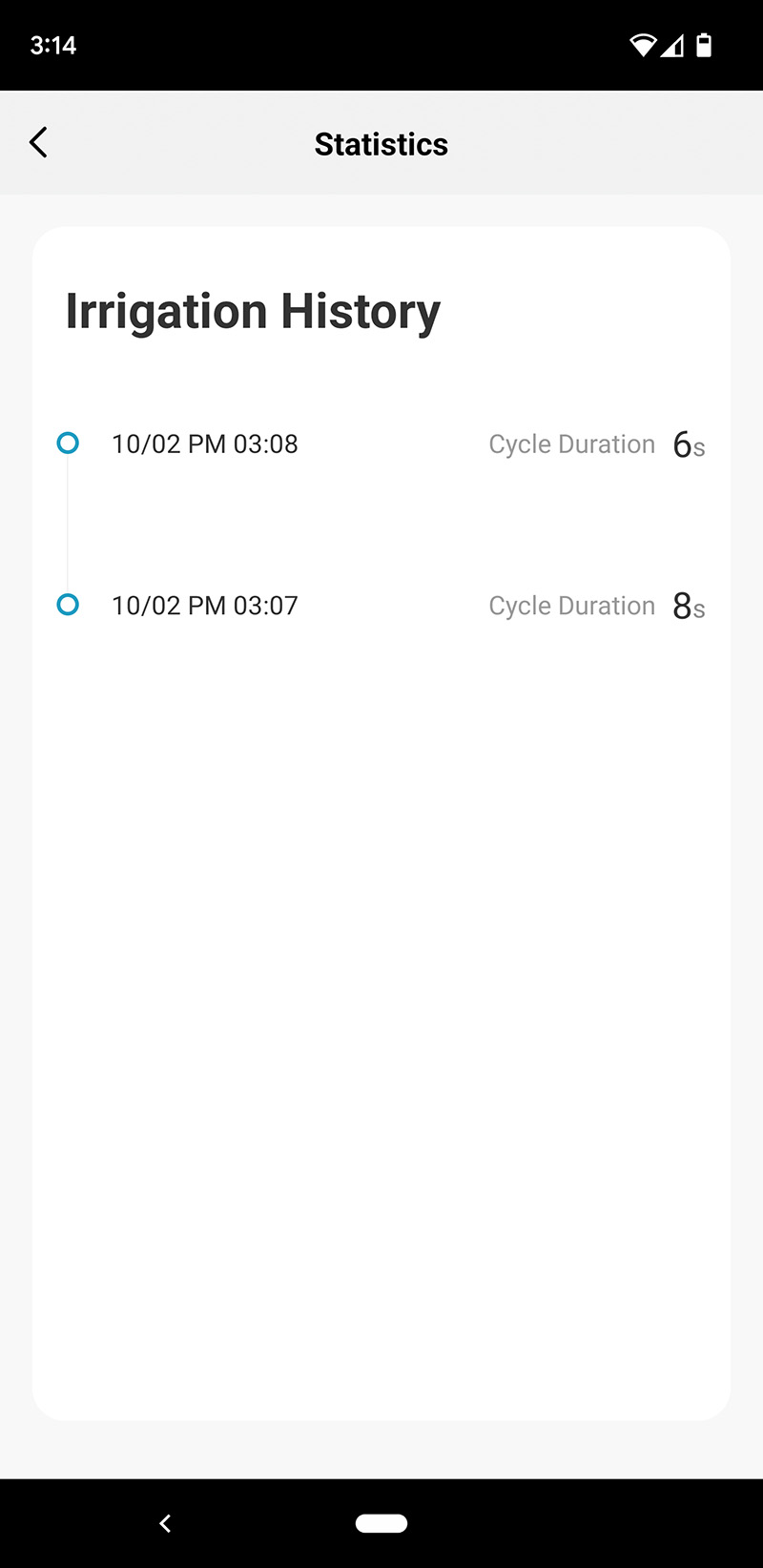Tap the 6s duration value
This screenshot has width=763, height=1568.
coord(688,444)
